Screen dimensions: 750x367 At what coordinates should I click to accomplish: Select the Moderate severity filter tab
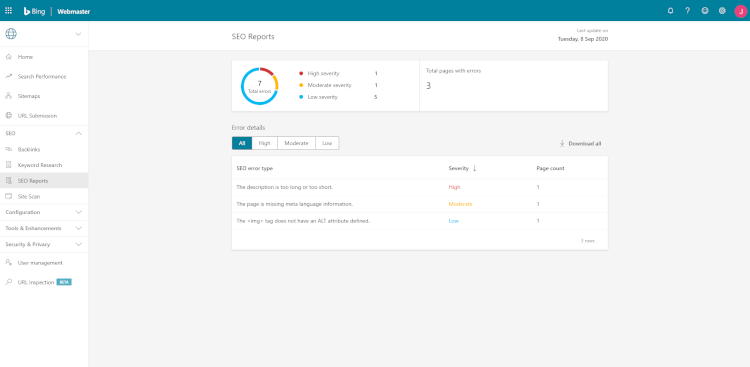[297, 143]
